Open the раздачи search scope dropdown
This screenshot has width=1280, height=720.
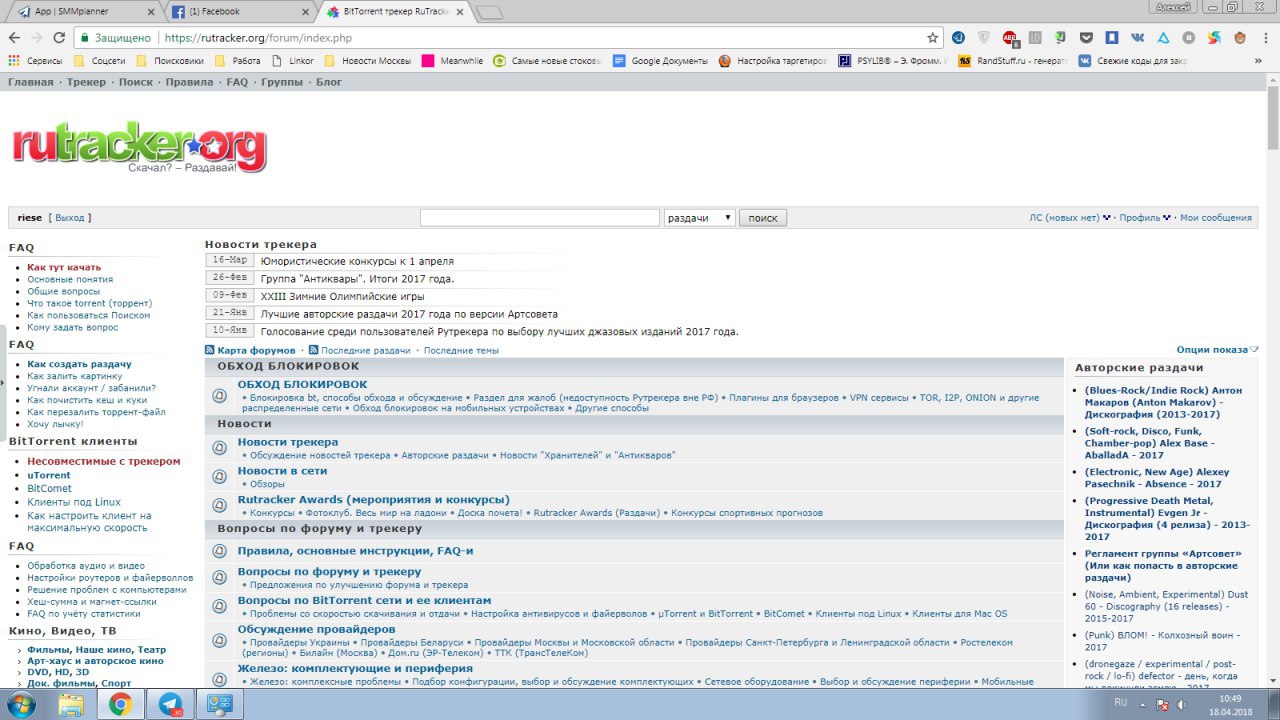pos(700,217)
